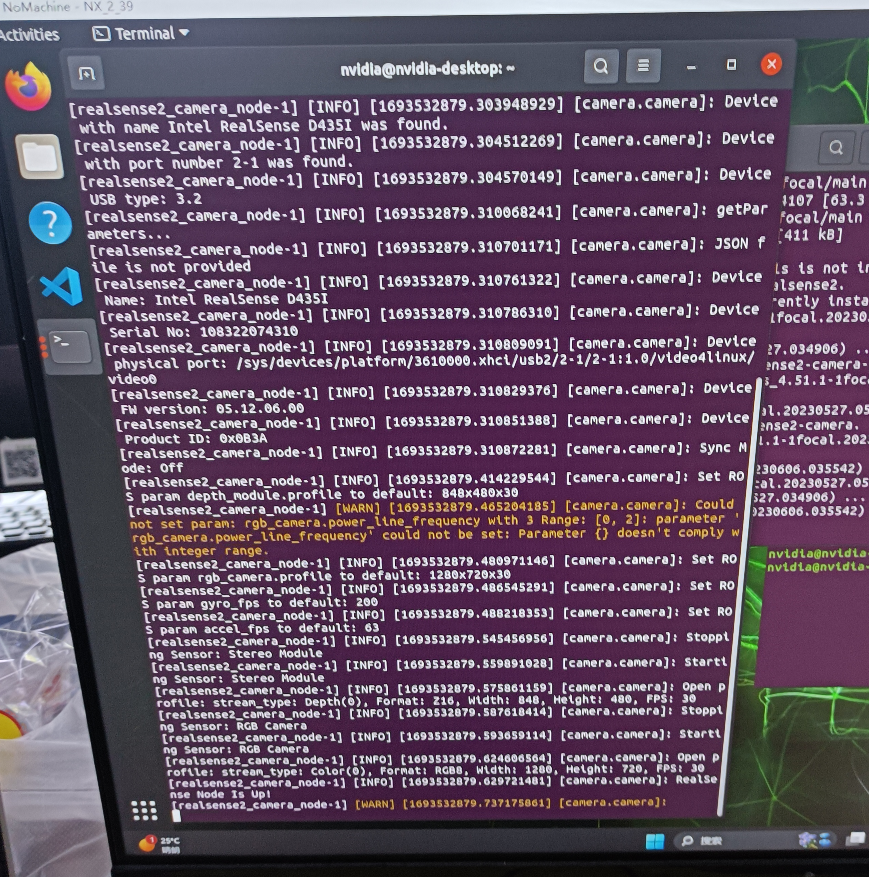869x877 pixels.
Task: Click the yellow WARN power_line_frequency message
Action: pyautogui.click(x=435, y=528)
